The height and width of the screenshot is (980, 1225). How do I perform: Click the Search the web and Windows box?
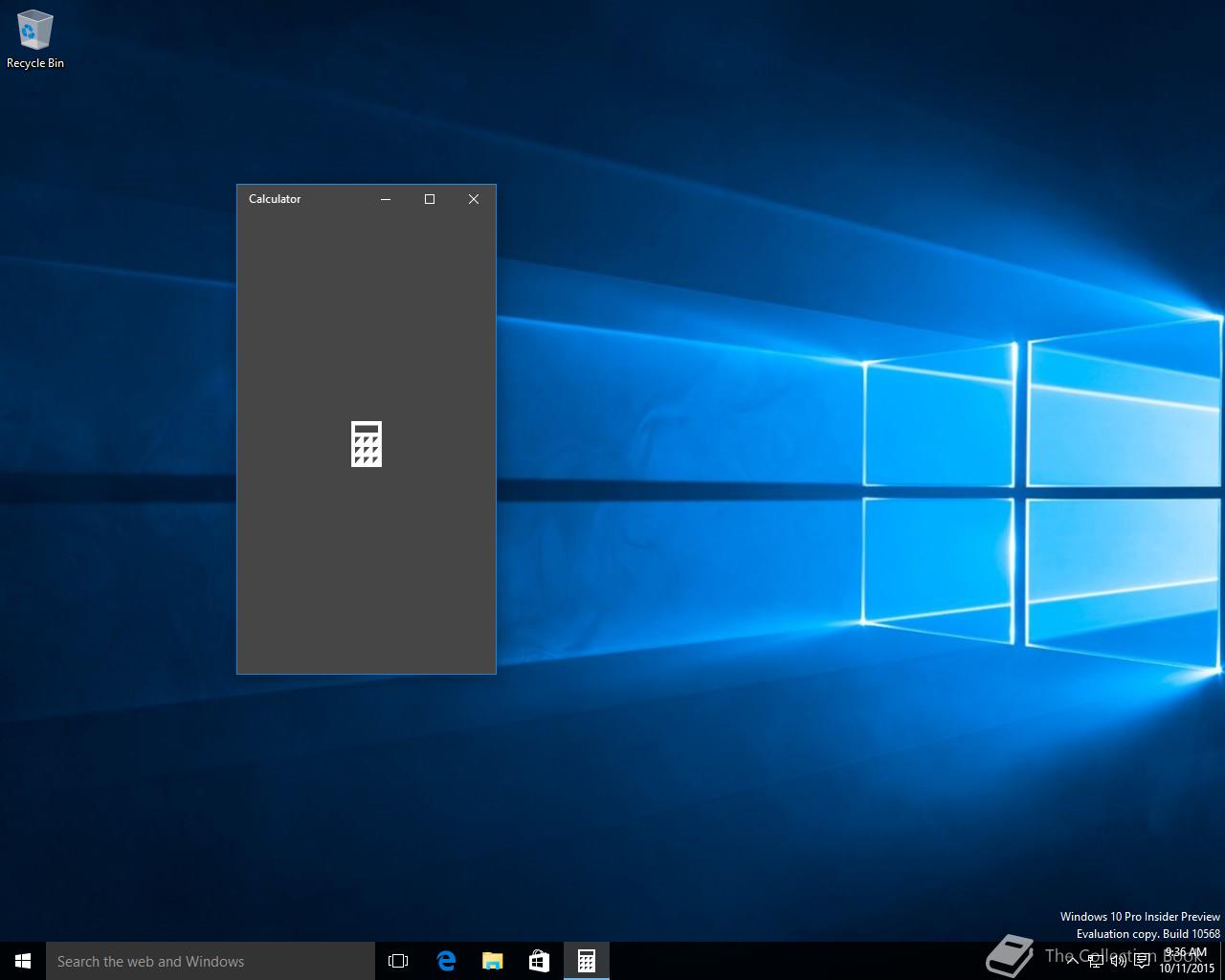coord(211,961)
